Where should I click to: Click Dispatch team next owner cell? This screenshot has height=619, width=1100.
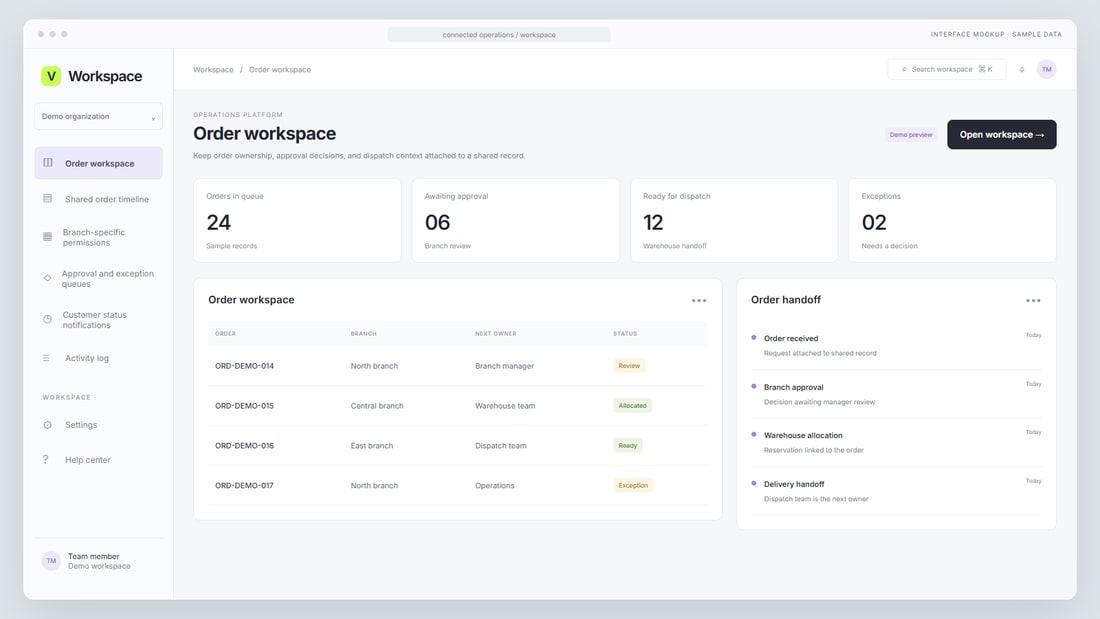pos(500,446)
